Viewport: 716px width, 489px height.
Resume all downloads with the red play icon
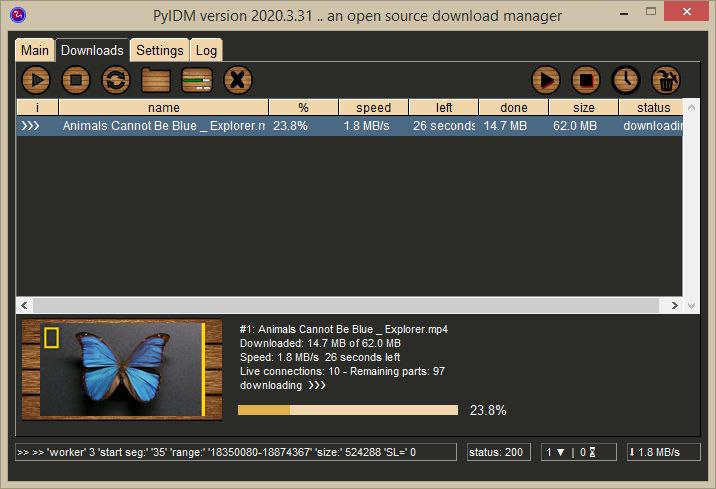point(546,80)
